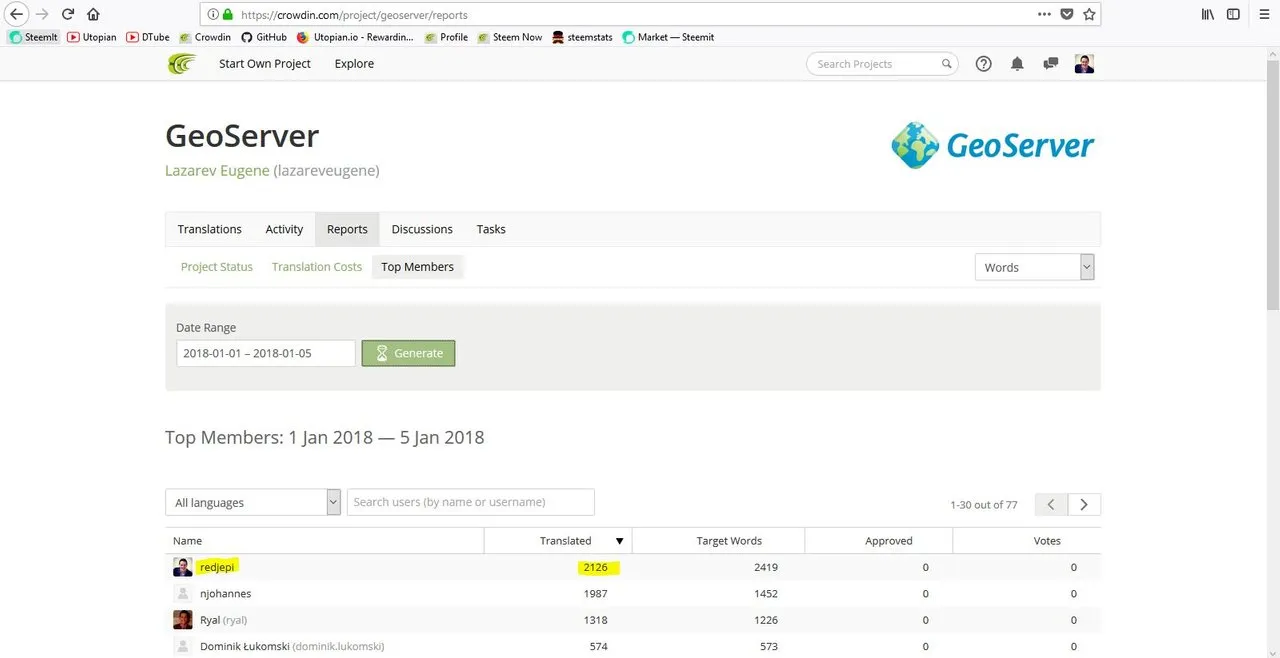Select the Reports tab
The height and width of the screenshot is (658, 1280).
coord(347,229)
